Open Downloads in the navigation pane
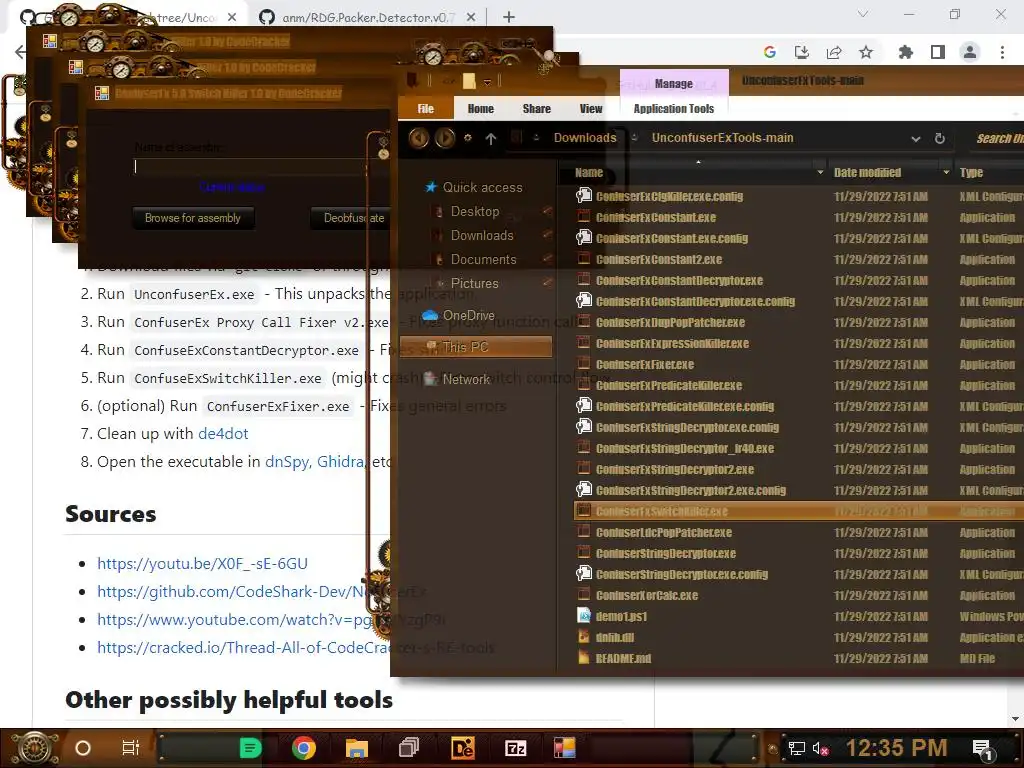Screen dimensions: 1024x768 482,236
